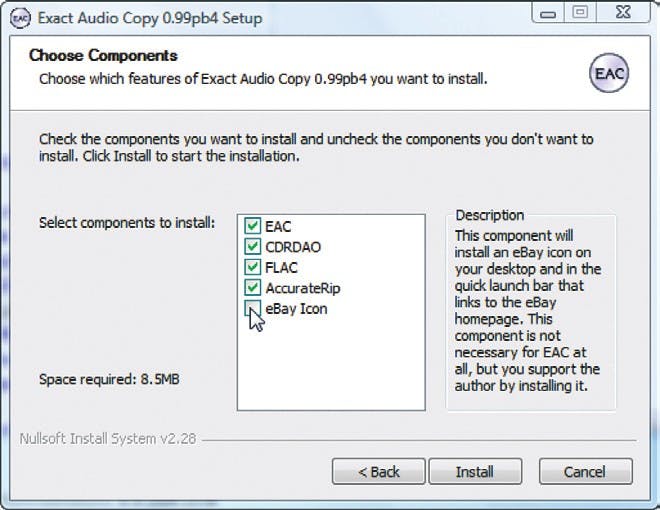Click the maximize window button
Image resolution: width=660 pixels, height=510 pixels.
coord(580,14)
